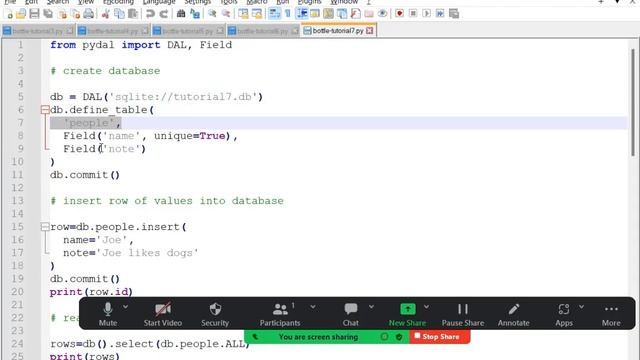Paste from clipboard via the toolbar
This screenshot has width=640, height=360.
(133, 14)
